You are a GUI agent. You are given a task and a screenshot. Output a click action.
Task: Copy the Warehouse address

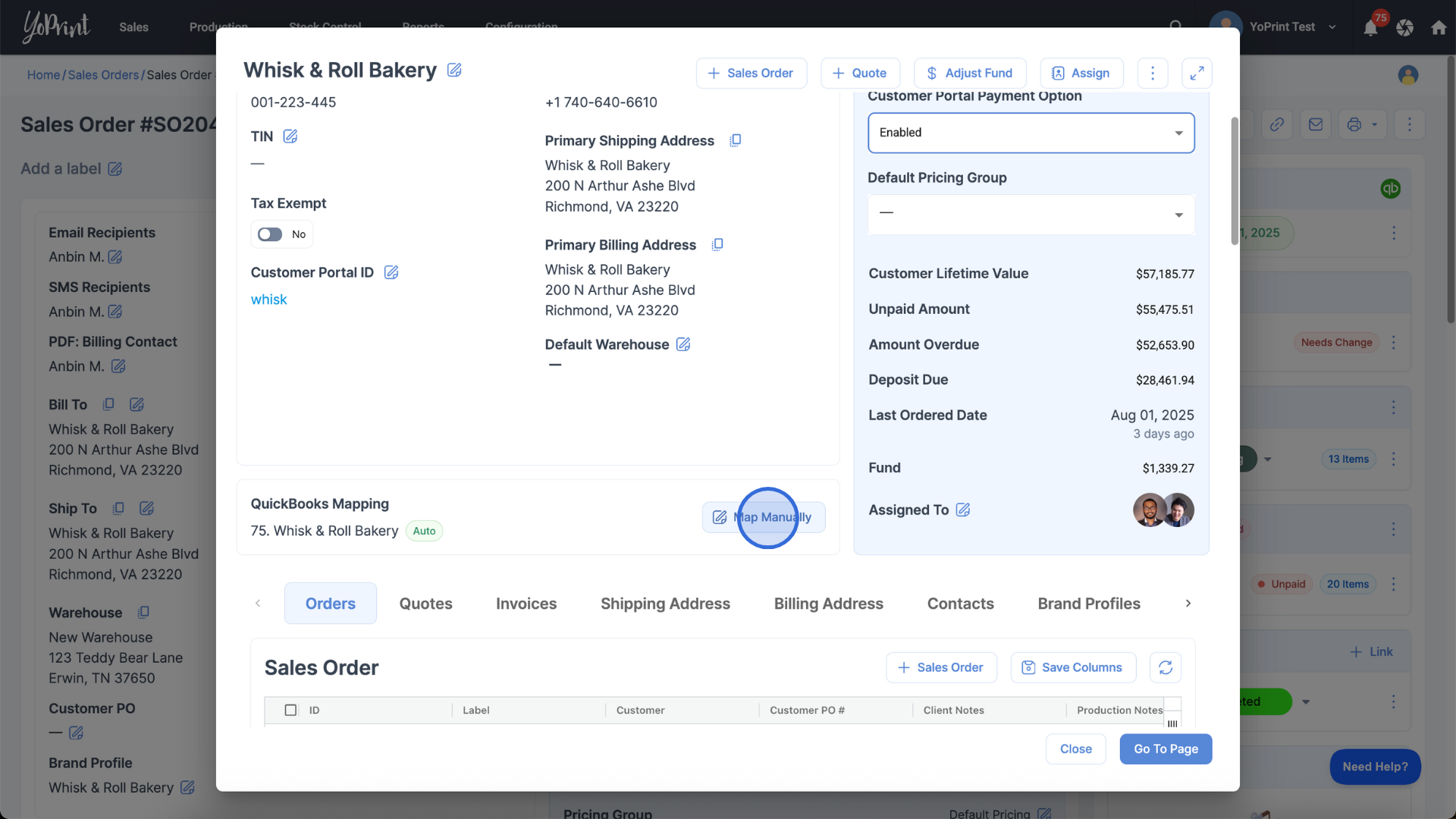pyautogui.click(x=143, y=612)
